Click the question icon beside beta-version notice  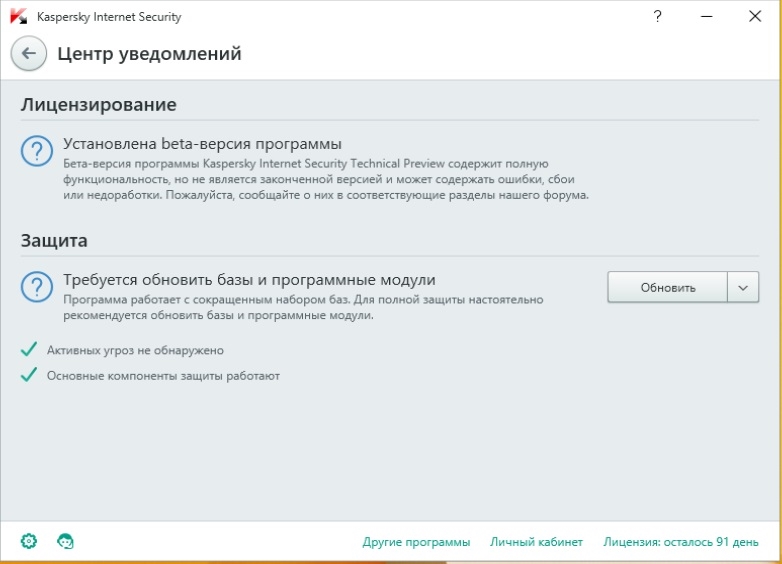36,151
